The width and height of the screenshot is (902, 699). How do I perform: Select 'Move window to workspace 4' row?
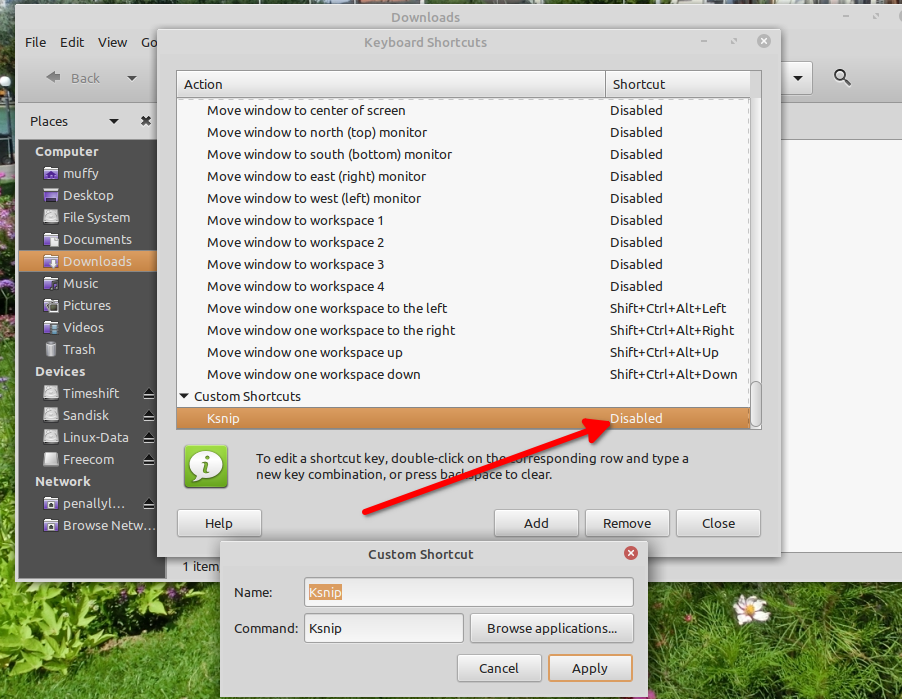(x=463, y=286)
